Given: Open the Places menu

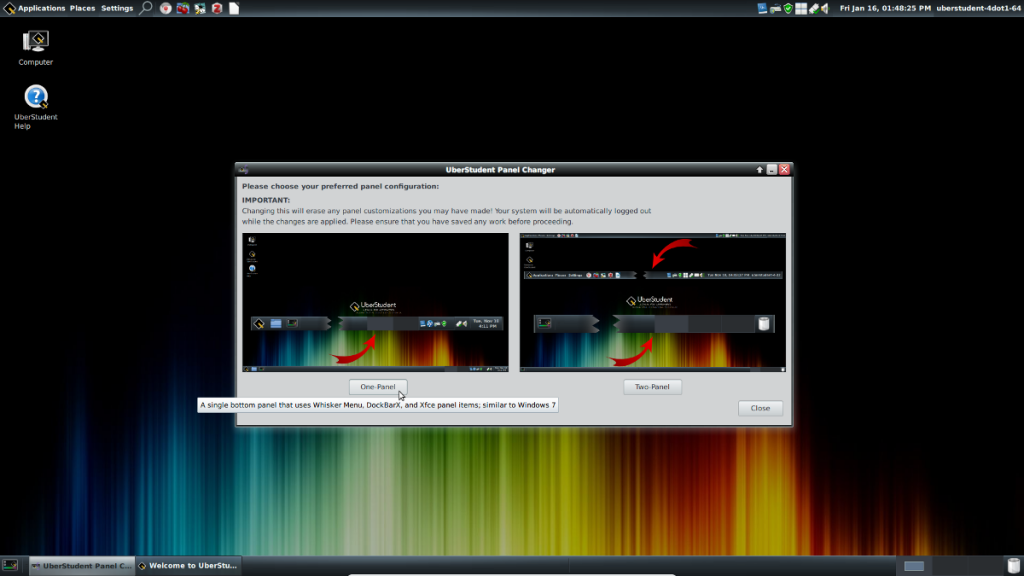Looking at the screenshot, I should point(82,8).
